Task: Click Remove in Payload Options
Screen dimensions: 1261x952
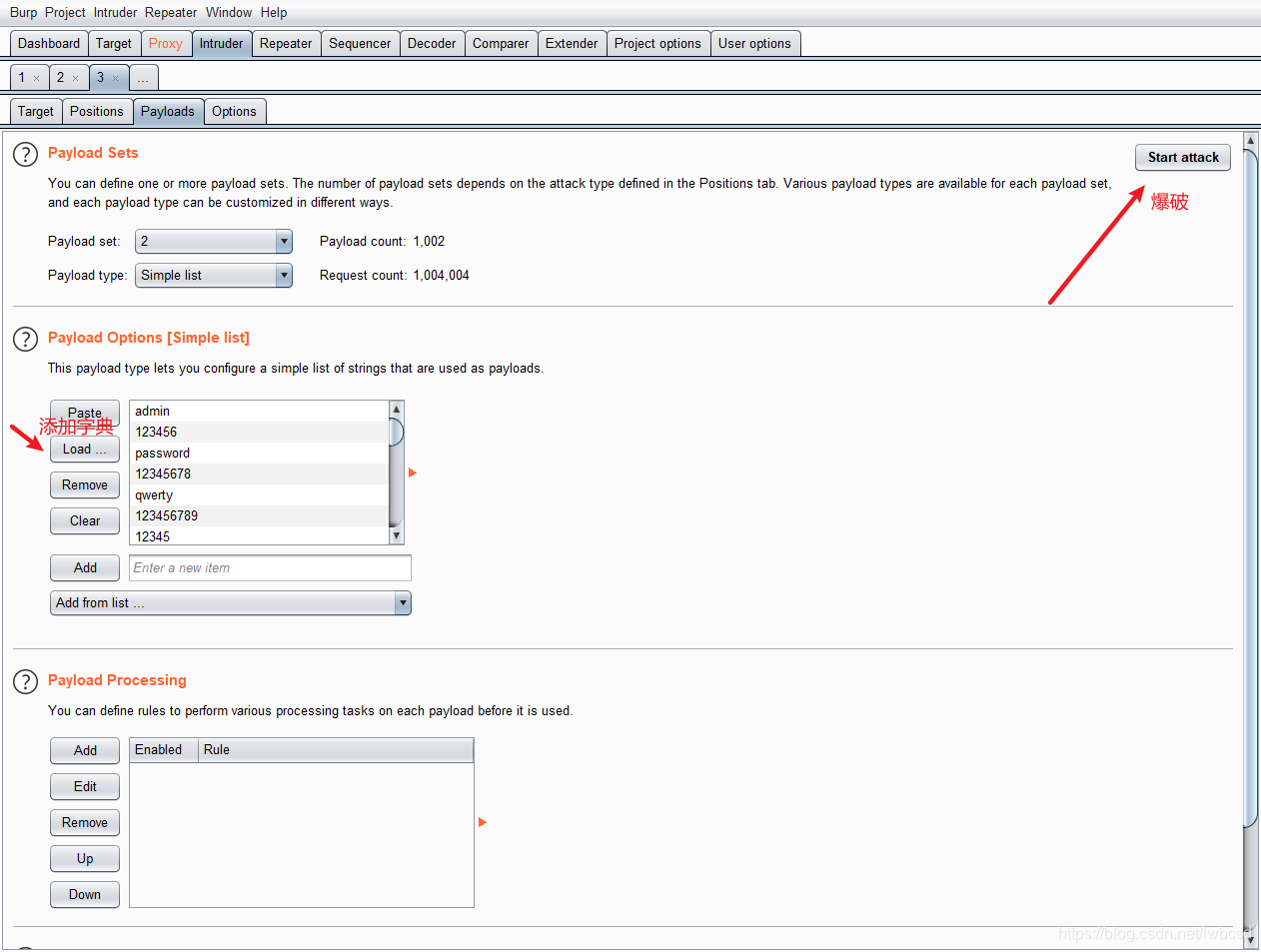Action: pyautogui.click(x=85, y=484)
